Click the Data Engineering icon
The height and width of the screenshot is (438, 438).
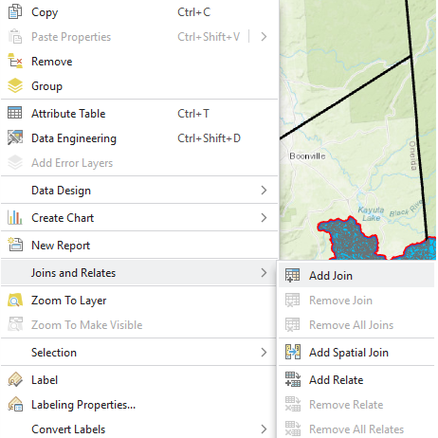[15, 138]
